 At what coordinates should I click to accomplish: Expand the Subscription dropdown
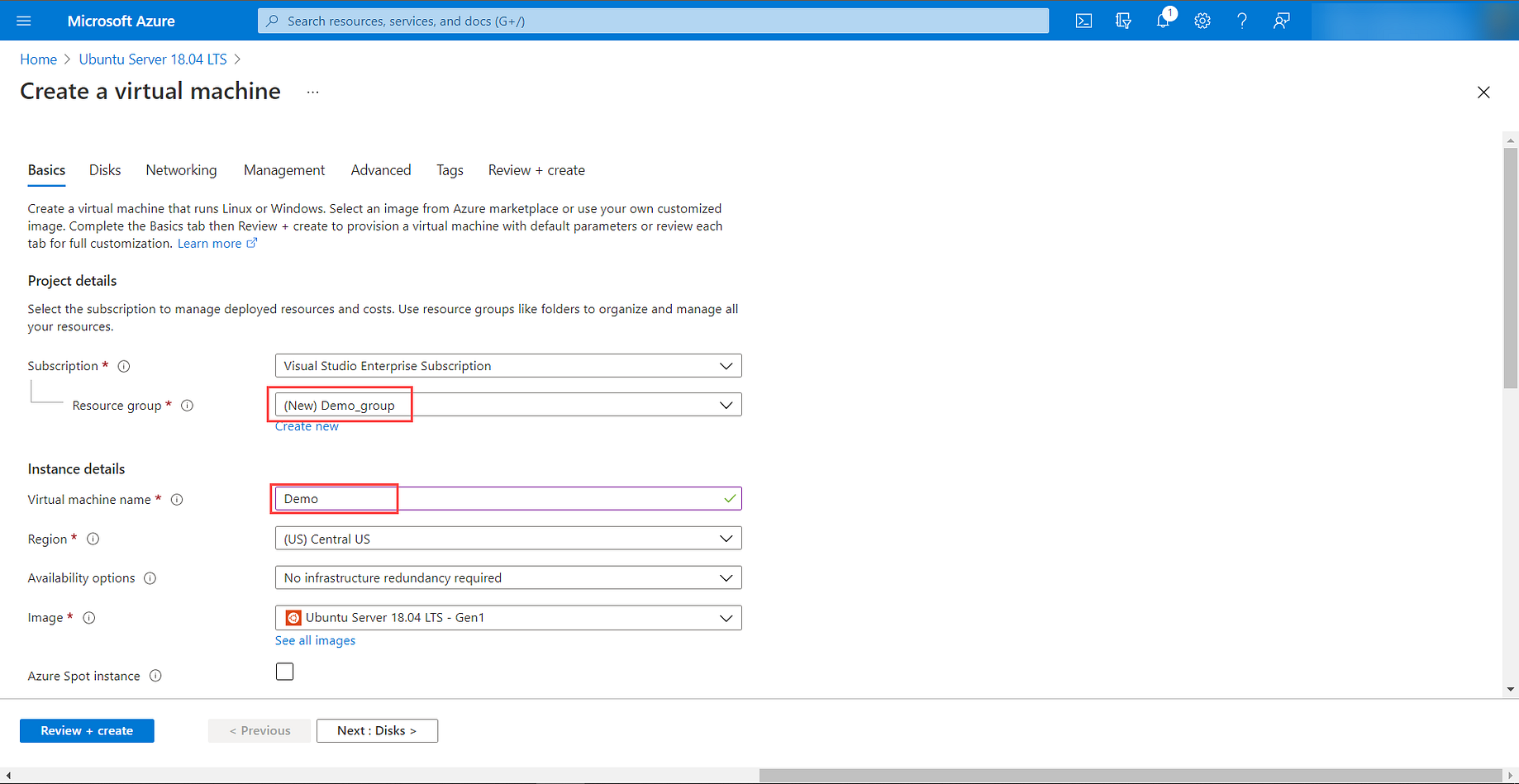(508, 366)
